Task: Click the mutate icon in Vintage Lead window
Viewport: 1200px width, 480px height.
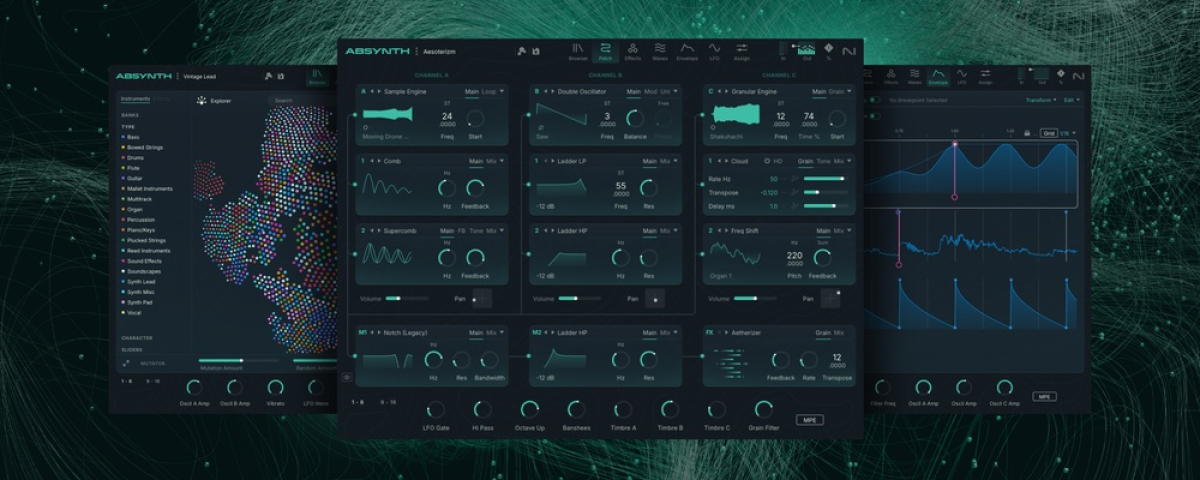Action: 267,76
